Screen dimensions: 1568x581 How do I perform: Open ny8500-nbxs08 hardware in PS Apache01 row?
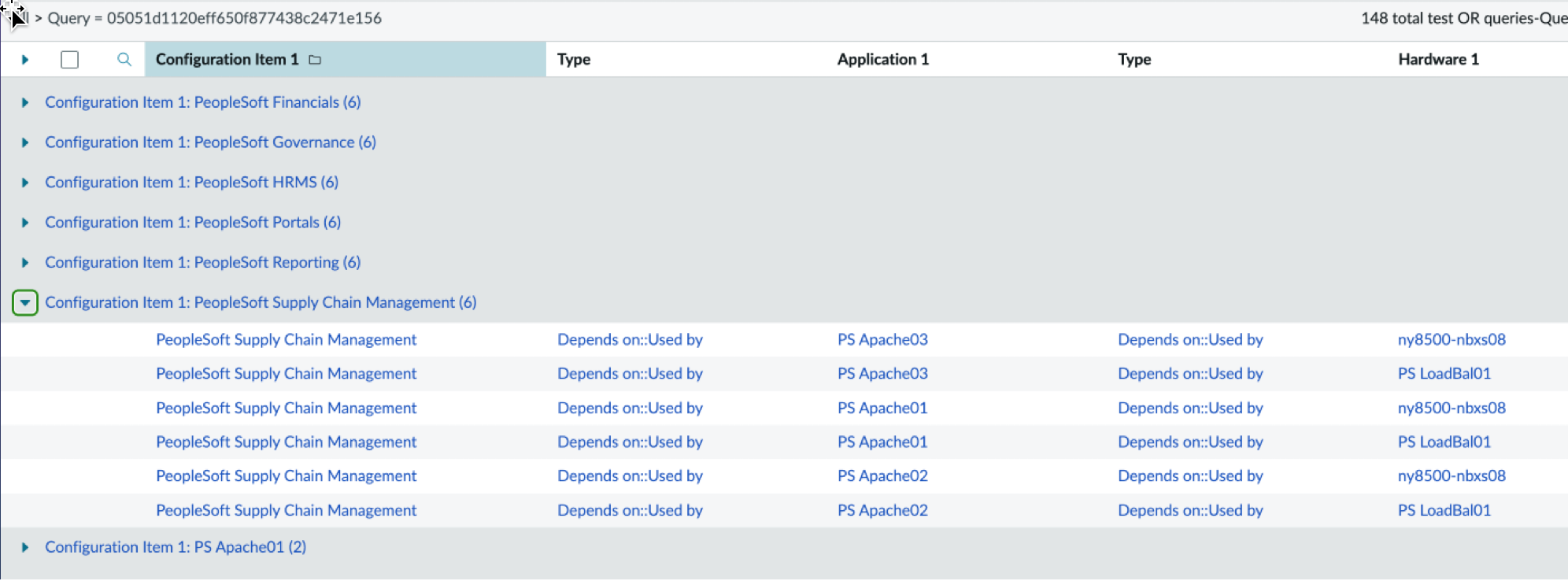[1452, 409]
